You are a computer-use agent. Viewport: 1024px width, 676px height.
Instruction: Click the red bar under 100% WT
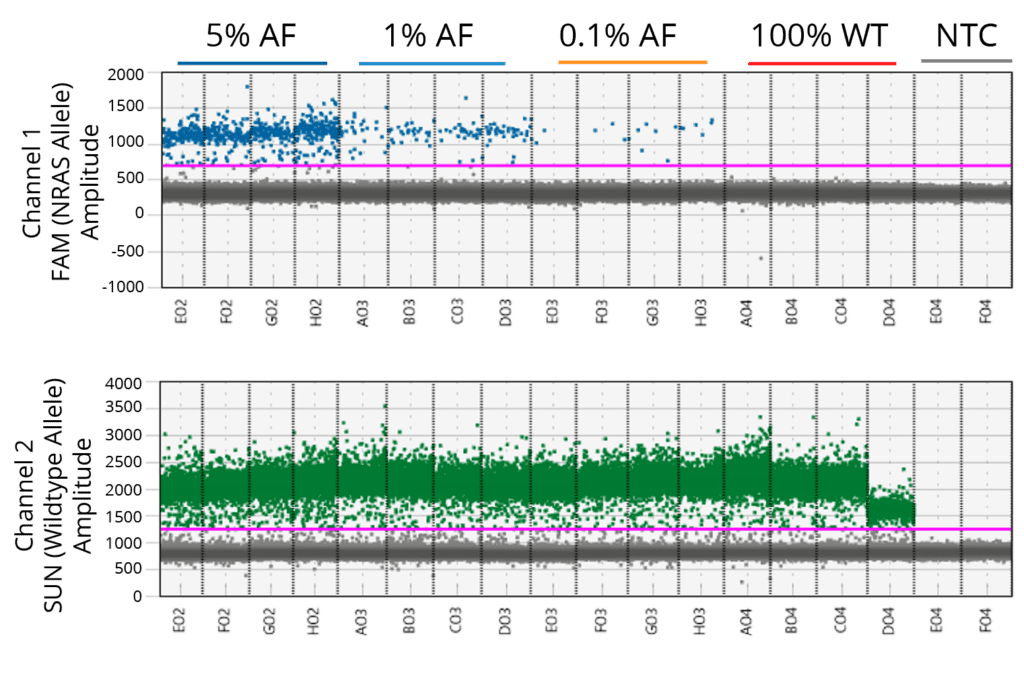tap(823, 63)
